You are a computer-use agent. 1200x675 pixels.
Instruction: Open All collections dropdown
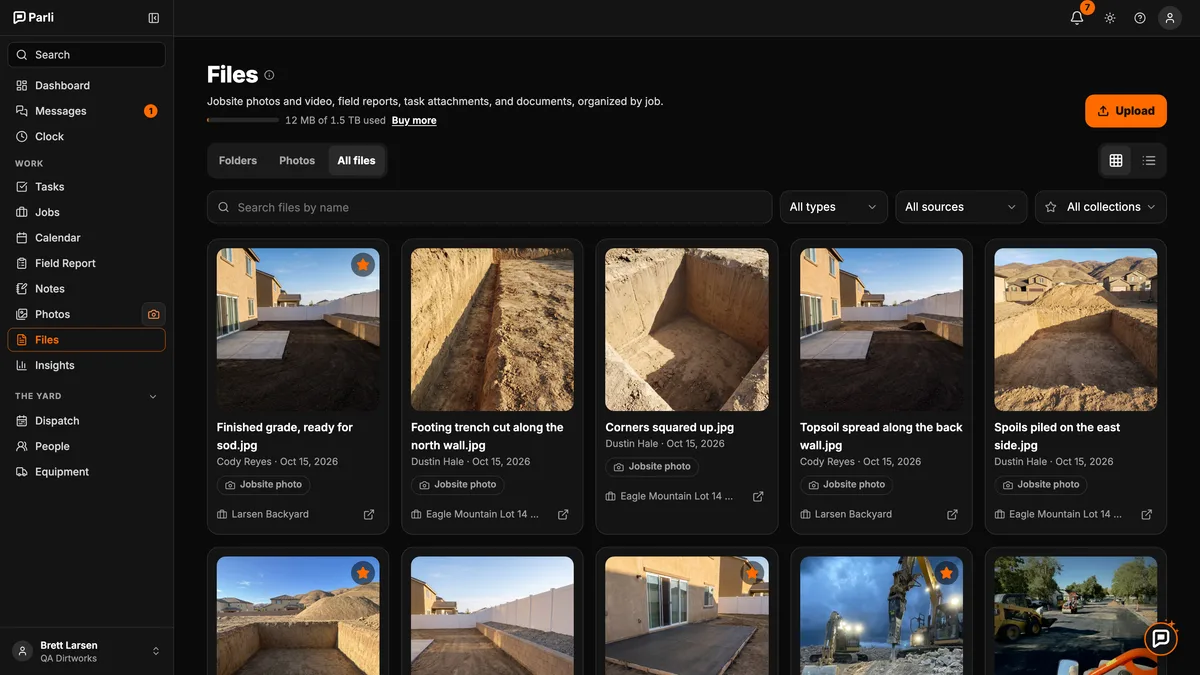[1101, 207]
